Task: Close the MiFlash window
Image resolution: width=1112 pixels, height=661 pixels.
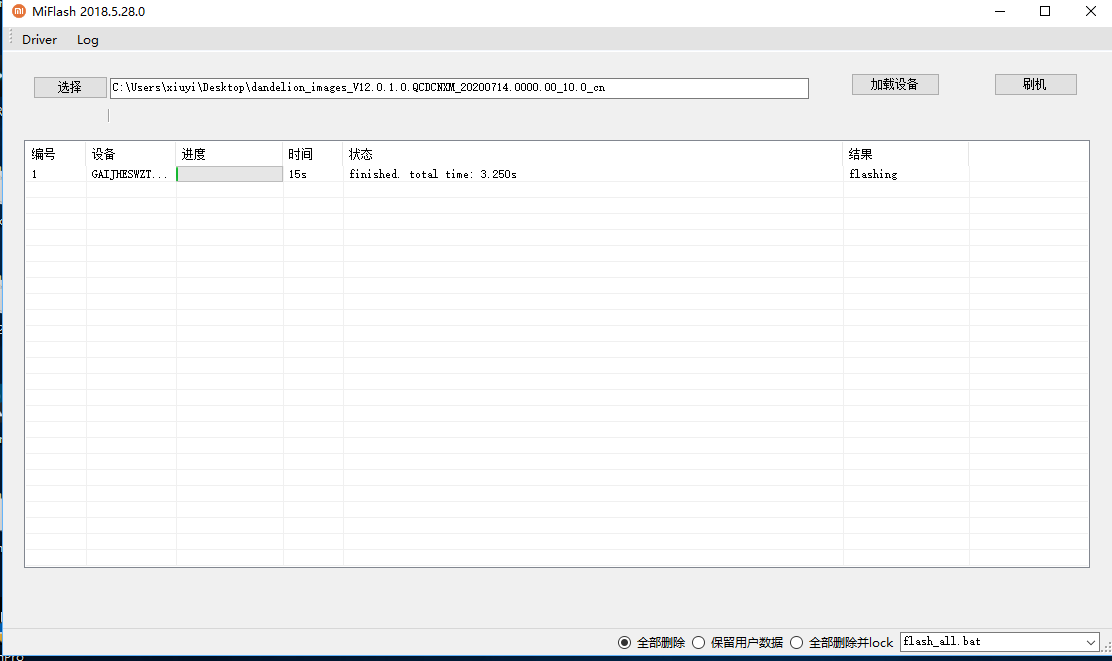Action: (1091, 11)
